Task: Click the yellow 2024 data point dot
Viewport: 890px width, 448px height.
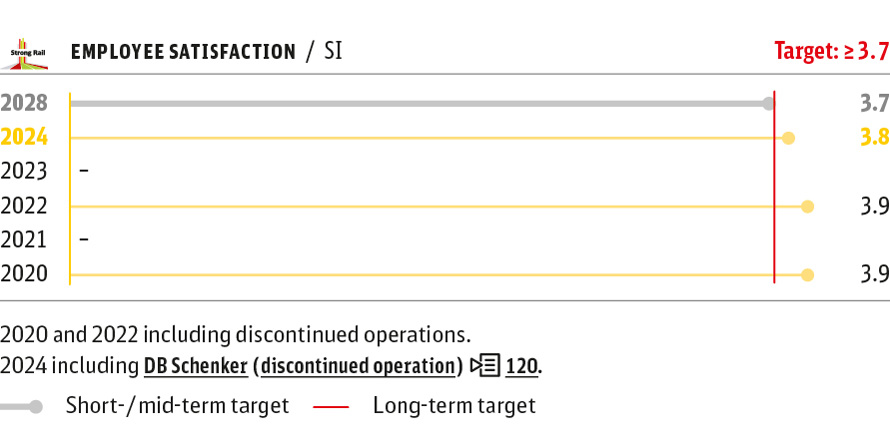Action: (788, 138)
